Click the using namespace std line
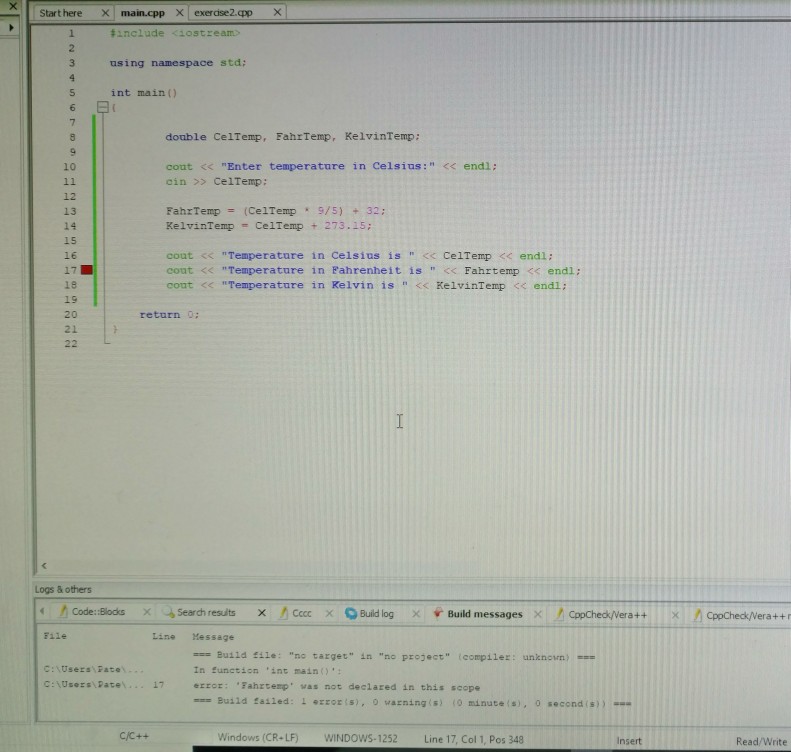Screen dimensions: 791x752 click(x=178, y=63)
